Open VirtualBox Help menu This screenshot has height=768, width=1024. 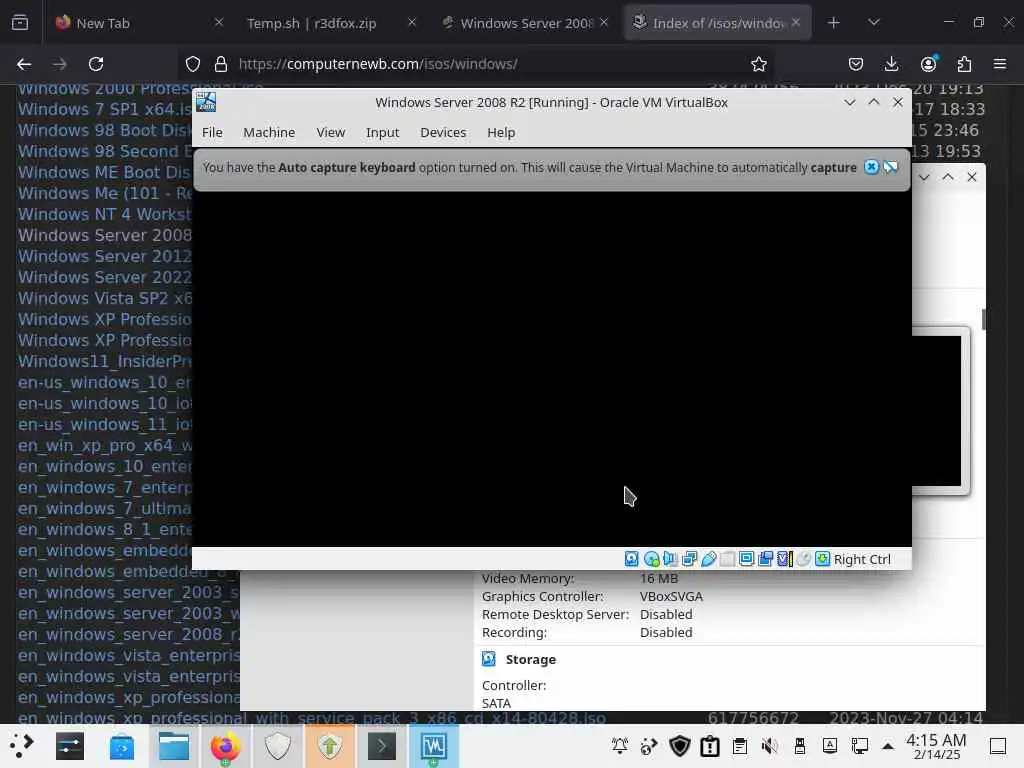coord(501,133)
